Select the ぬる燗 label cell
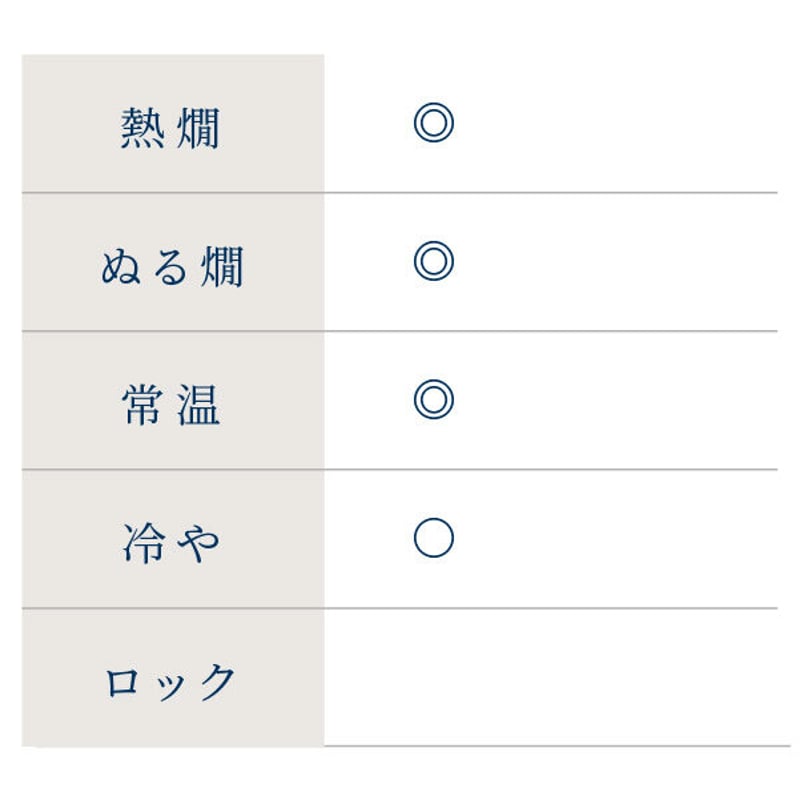 click(173, 262)
